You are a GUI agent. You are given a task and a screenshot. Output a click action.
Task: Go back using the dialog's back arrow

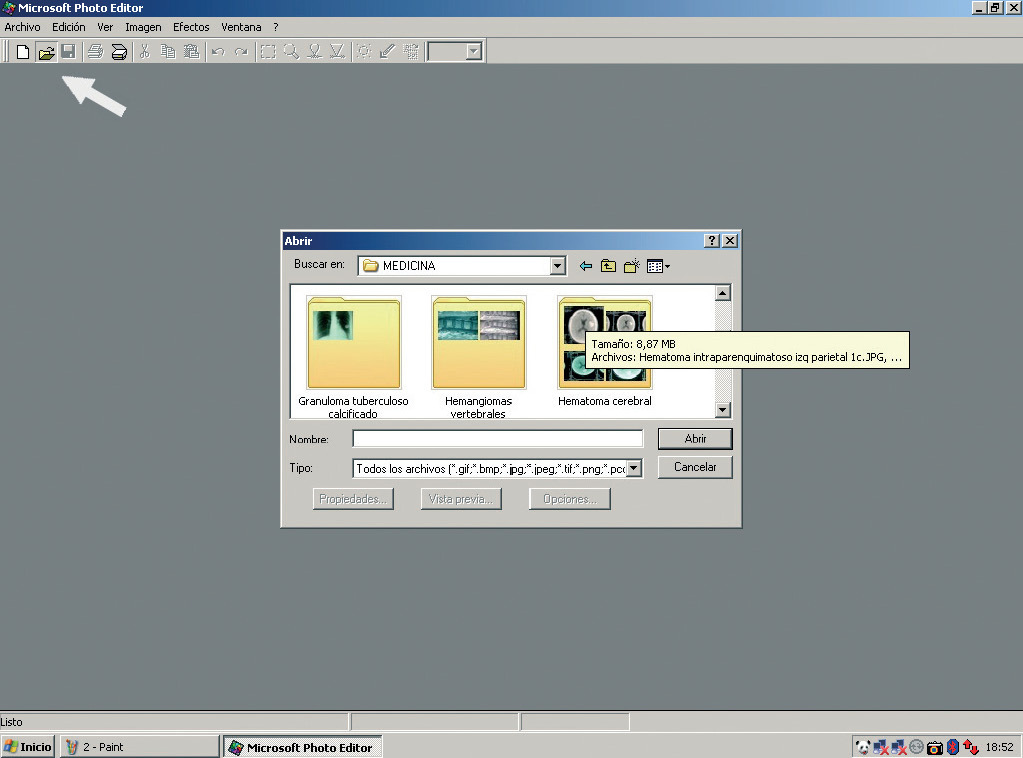pos(586,266)
